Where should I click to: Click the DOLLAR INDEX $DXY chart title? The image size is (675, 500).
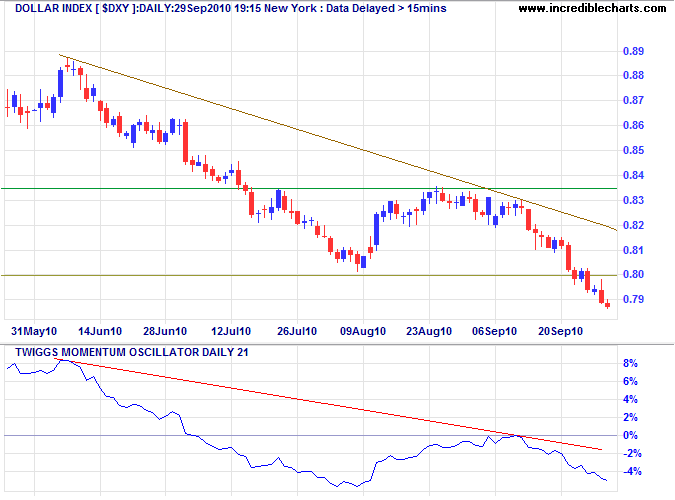(231, 8)
